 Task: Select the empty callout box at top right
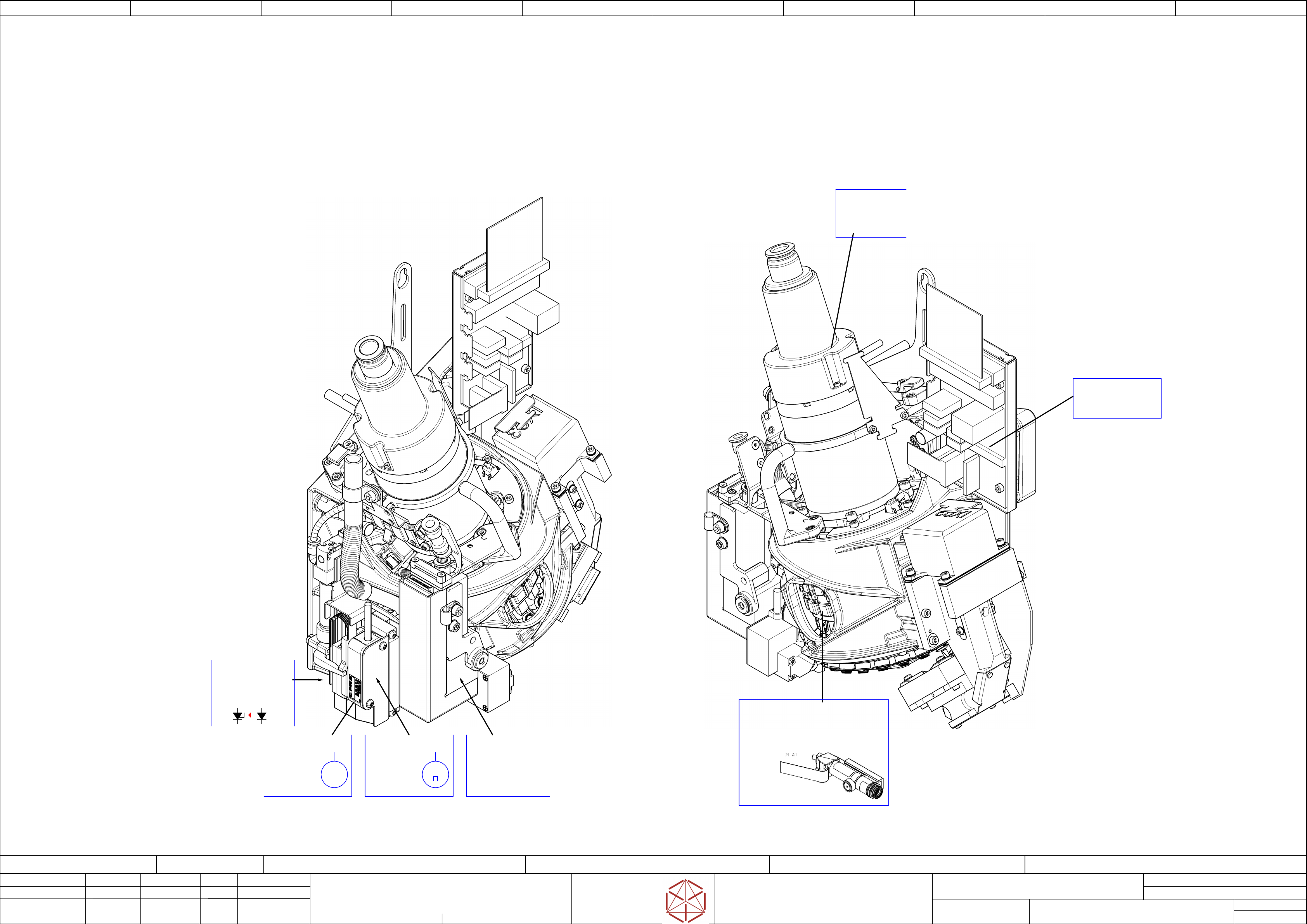coord(871,213)
